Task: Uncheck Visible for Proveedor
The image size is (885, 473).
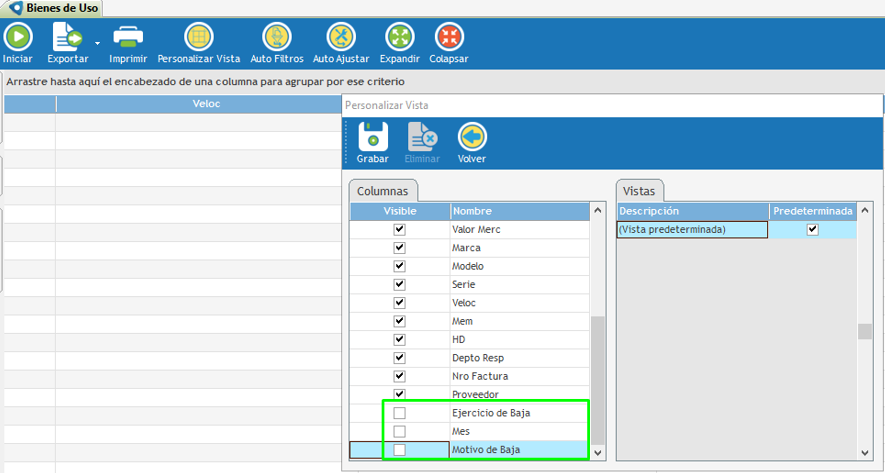Action: click(x=400, y=394)
